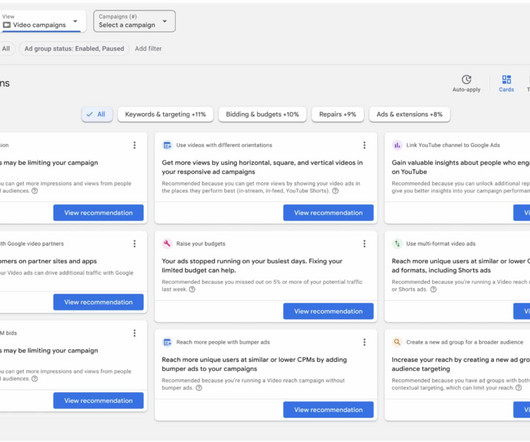This screenshot has height=442, width=530.
Task: Click help icon after 'last week.' text
Action: 192,289
